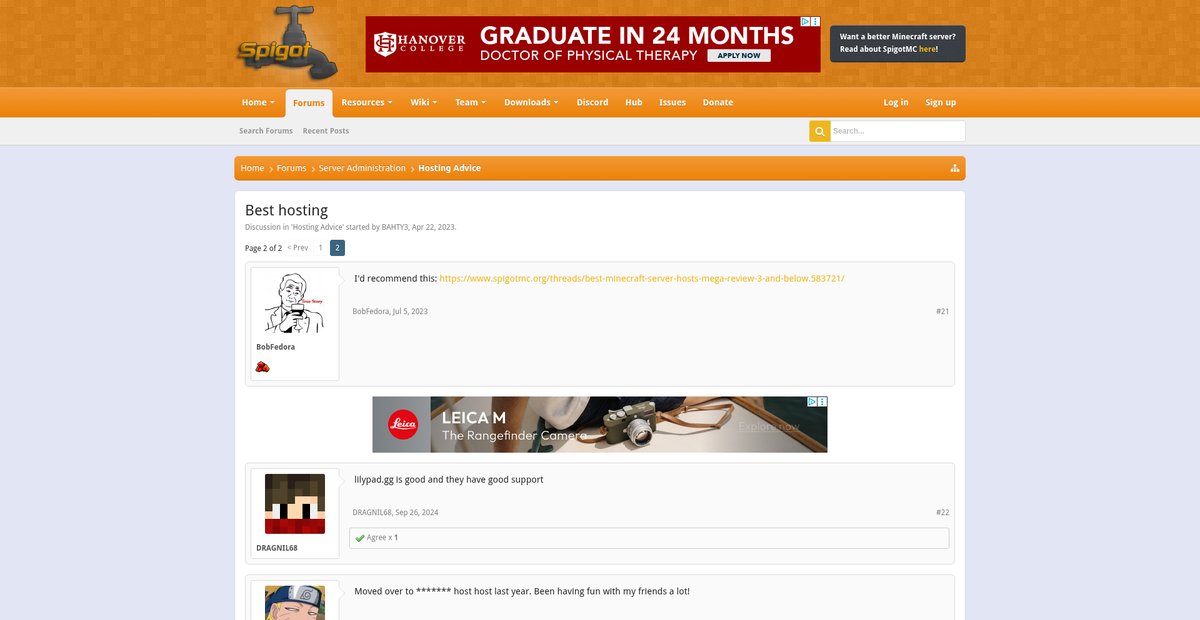1200x620 pixels.
Task: Open the spigotmc.org mega-review link
Action: point(642,278)
